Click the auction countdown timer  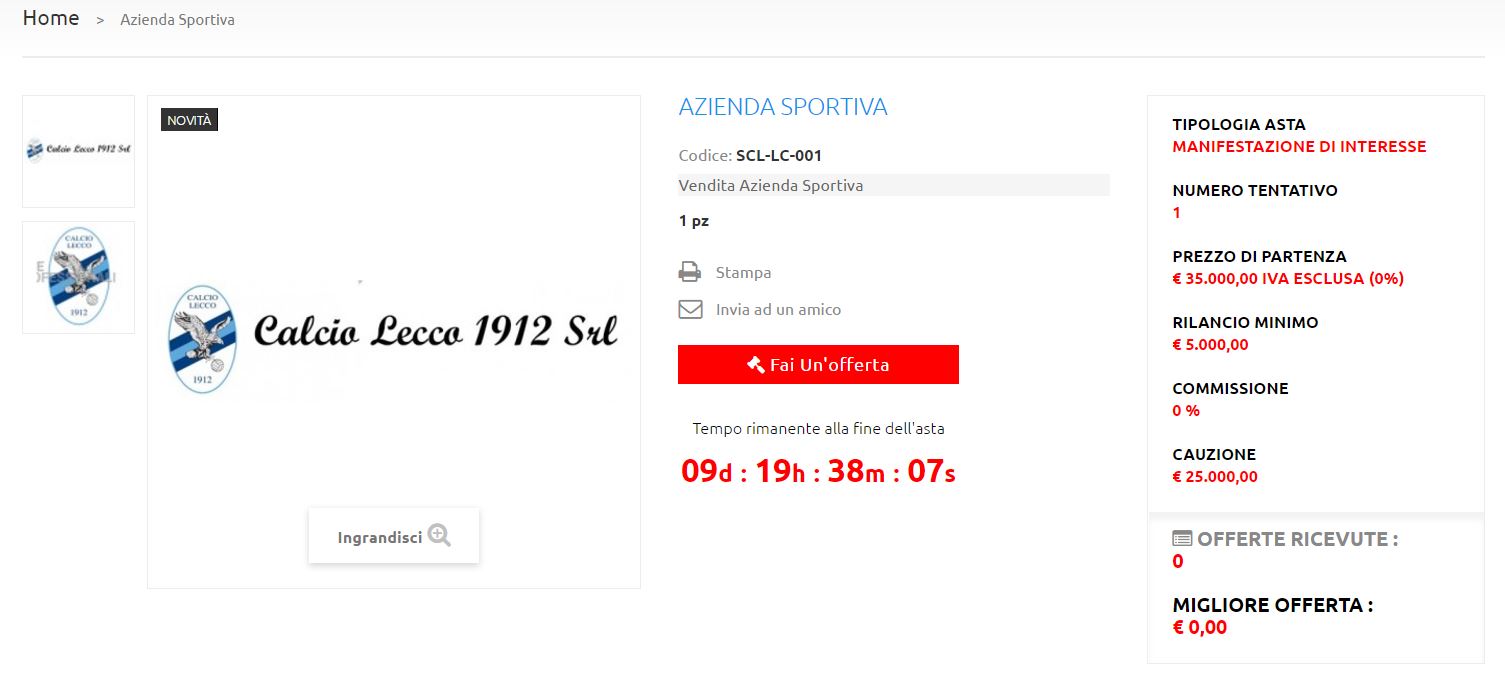tap(818, 470)
